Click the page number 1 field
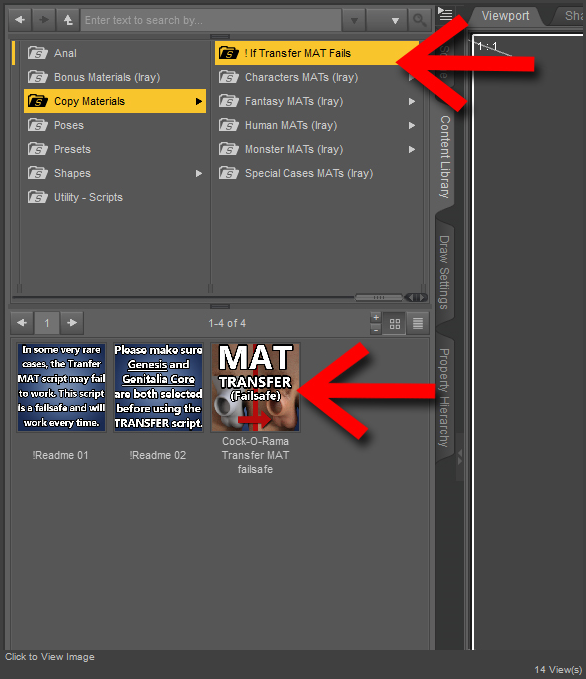586x679 pixels. tap(47, 323)
